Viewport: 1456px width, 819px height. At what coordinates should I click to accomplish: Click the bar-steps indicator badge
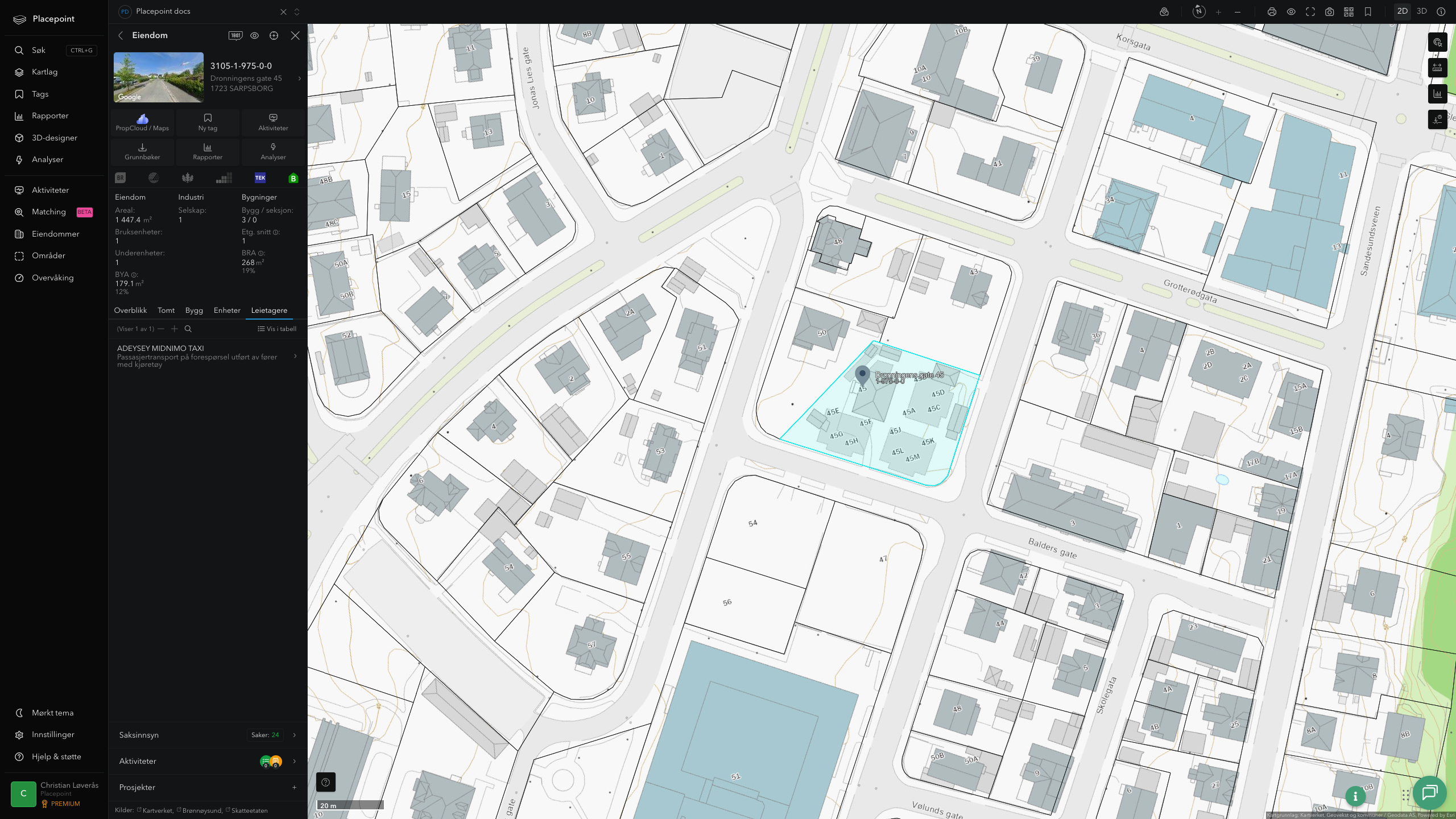click(224, 178)
